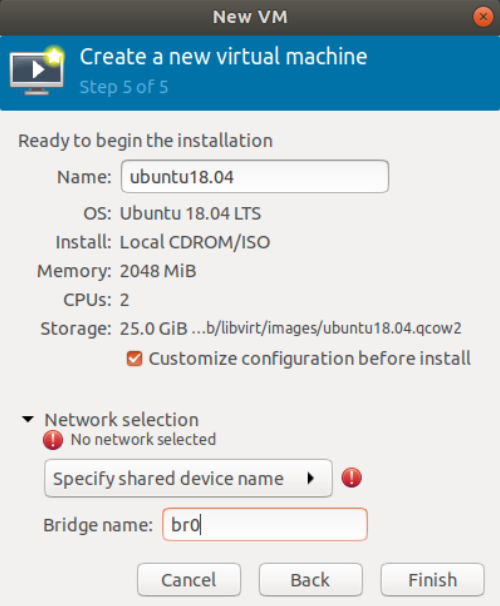The width and height of the screenshot is (500, 606).
Task: Focus the Bridge name input field
Action: click(x=265, y=524)
